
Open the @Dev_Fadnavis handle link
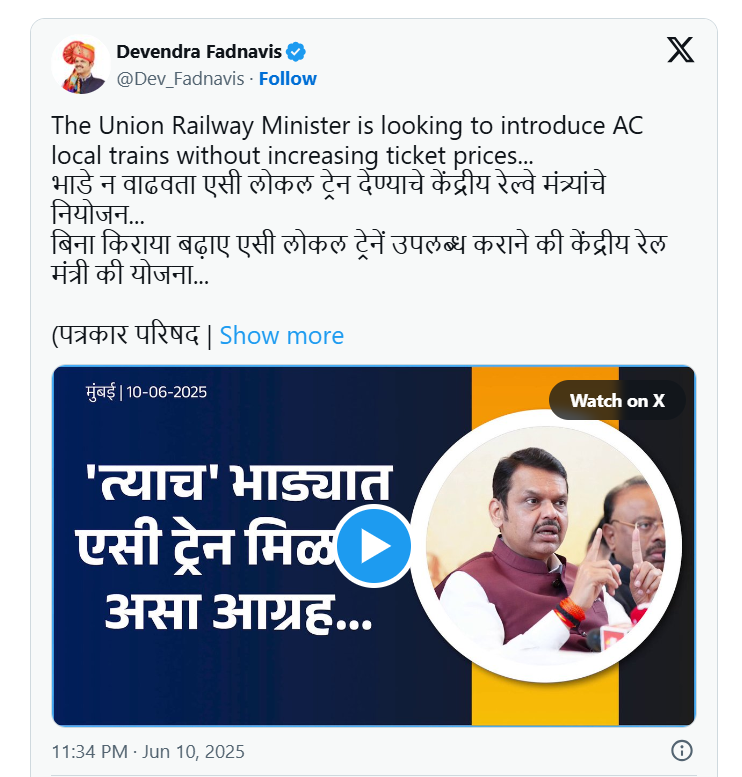[180, 79]
